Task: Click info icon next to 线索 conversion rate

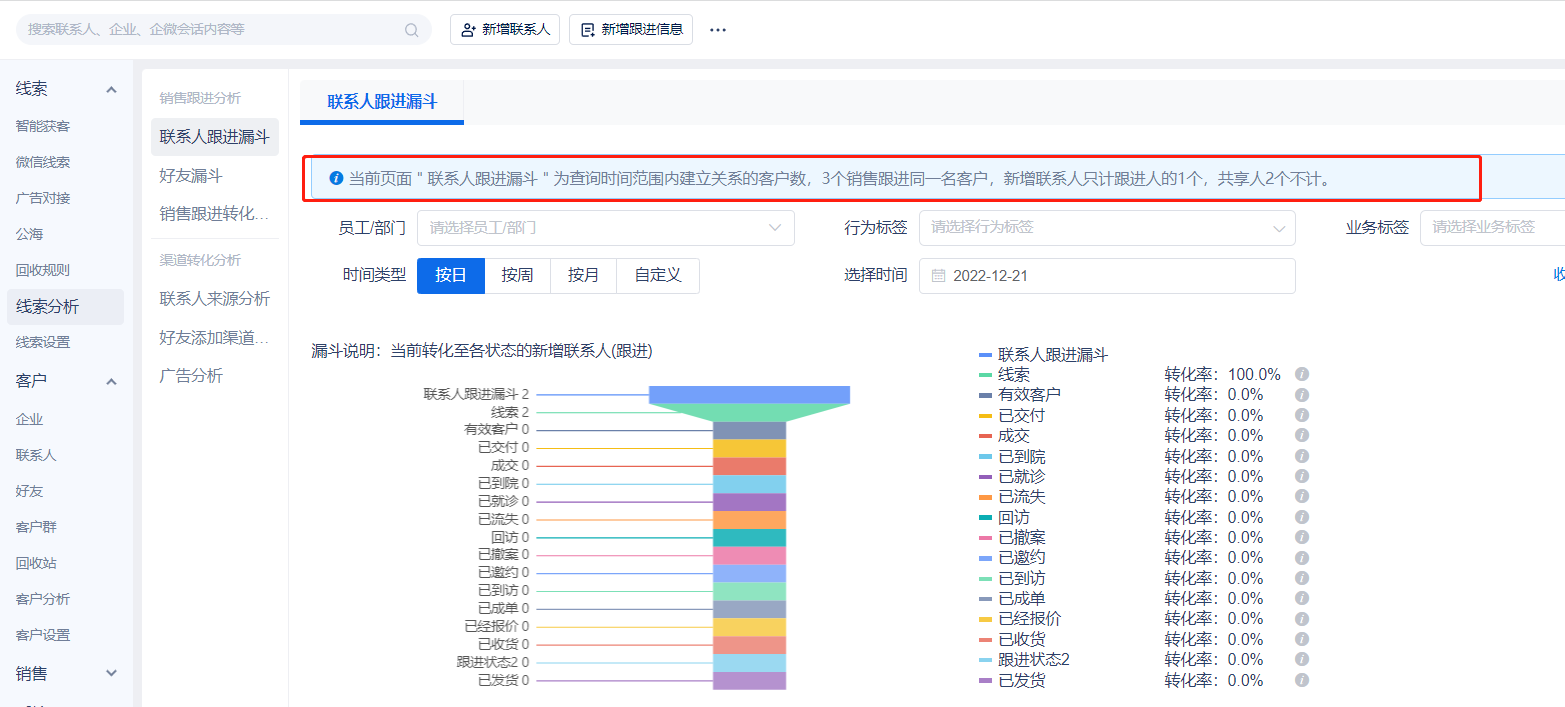Action: coord(1302,374)
